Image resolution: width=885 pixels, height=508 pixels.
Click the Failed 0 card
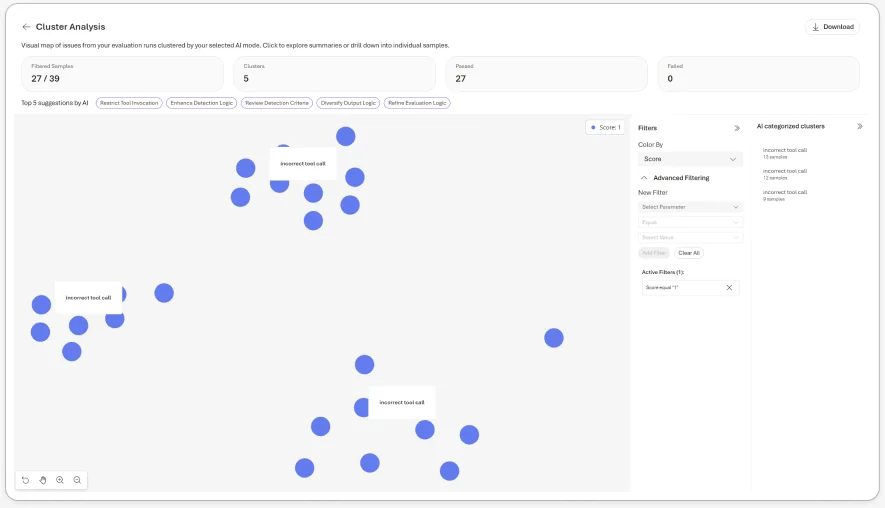759,73
